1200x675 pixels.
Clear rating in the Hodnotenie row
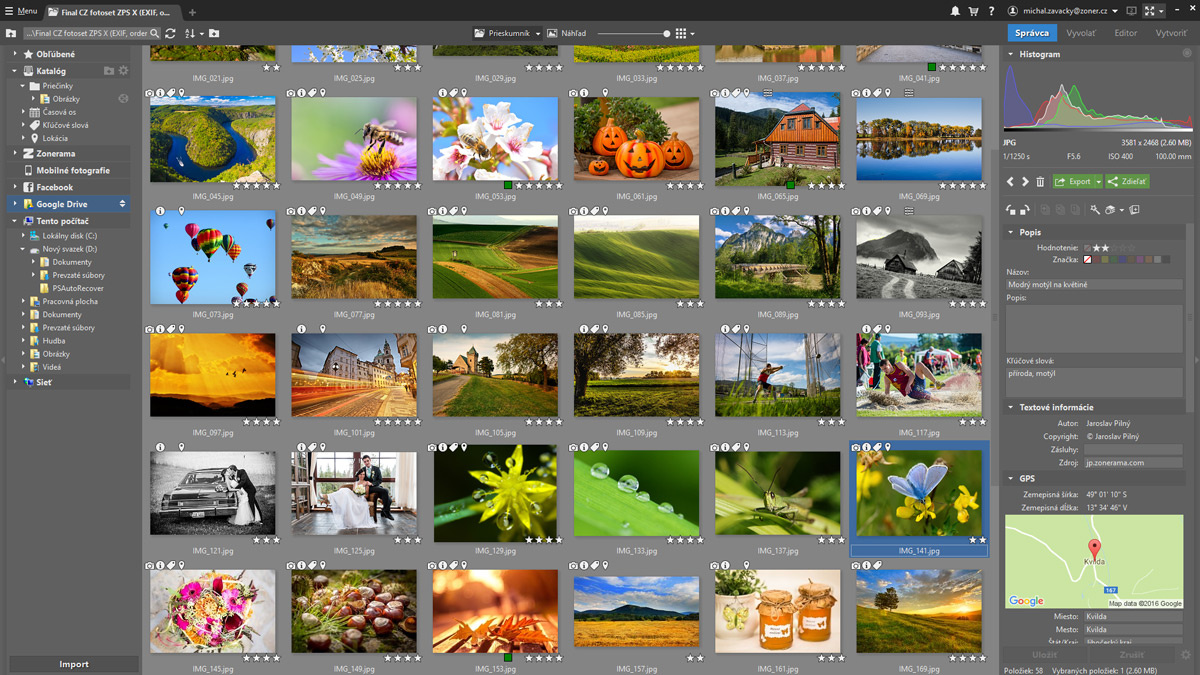[1087, 247]
